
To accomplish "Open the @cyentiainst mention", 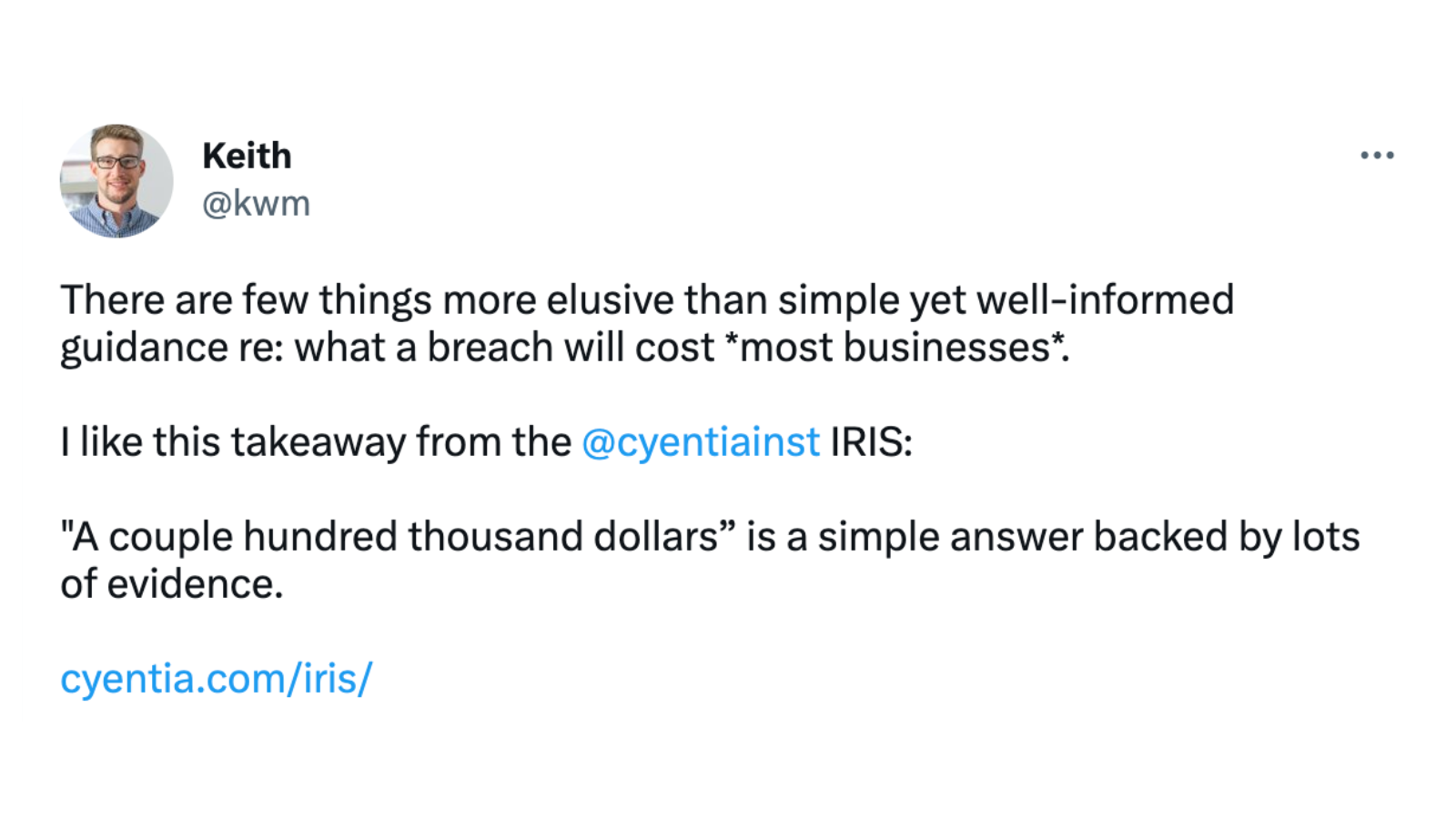I will (700, 443).
